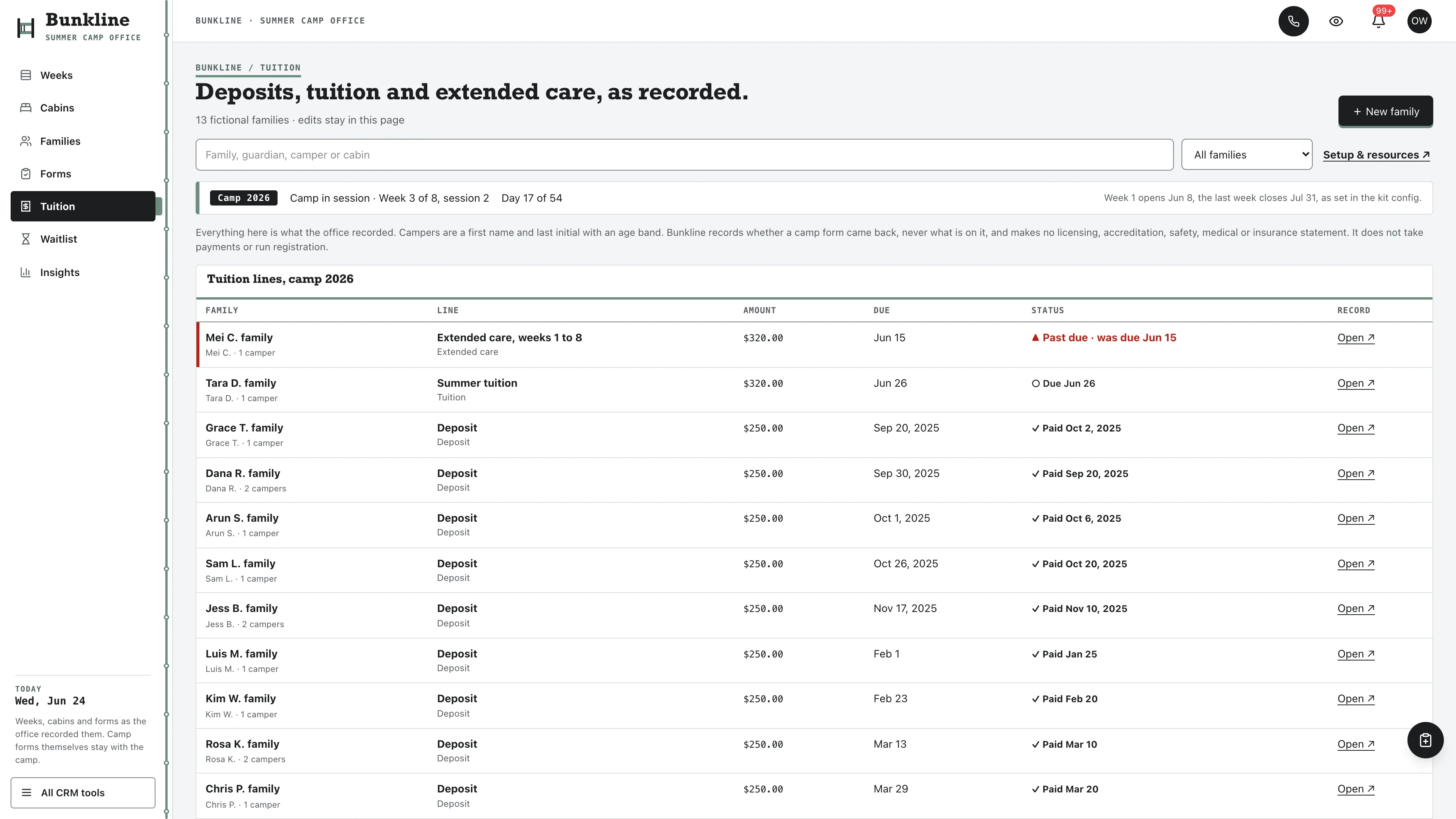Open Jess B. family record
The image size is (1456, 819).
pos(1356,609)
